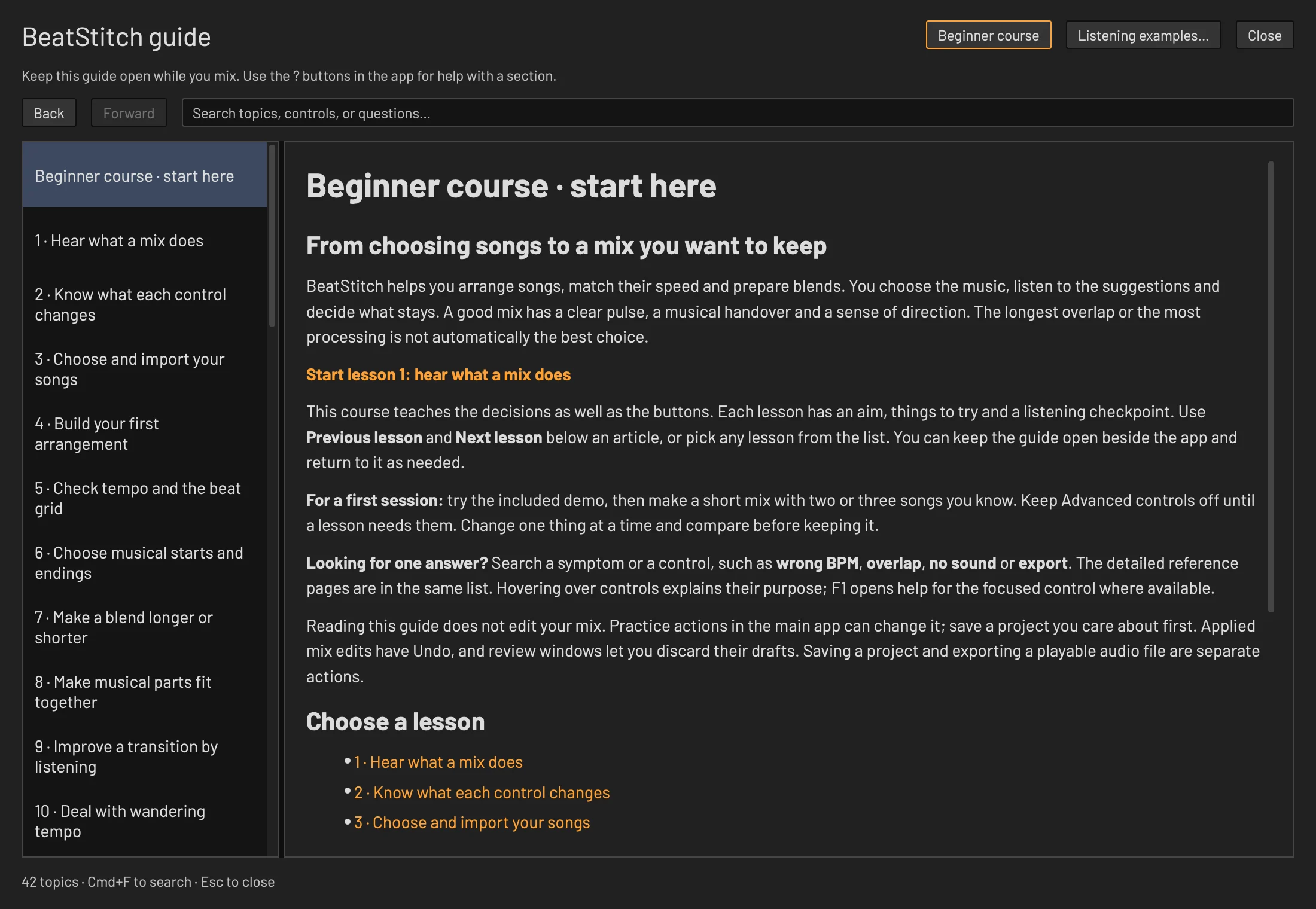Screen dimensions: 1316x909
Task: Close the BeatStitch guide
Action: coord(1265,35)
